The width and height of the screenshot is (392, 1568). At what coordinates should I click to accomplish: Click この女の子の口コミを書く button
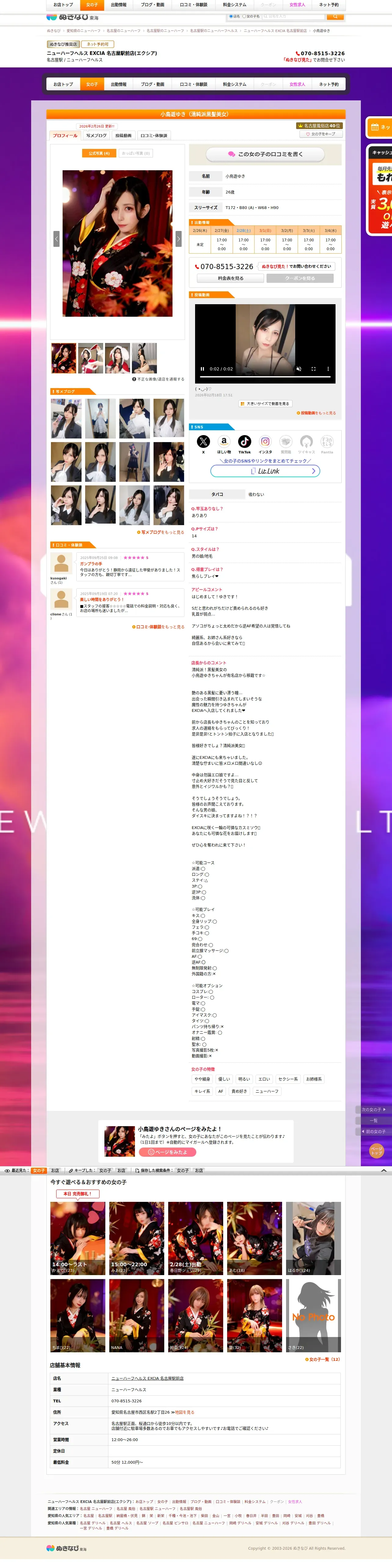265,154
